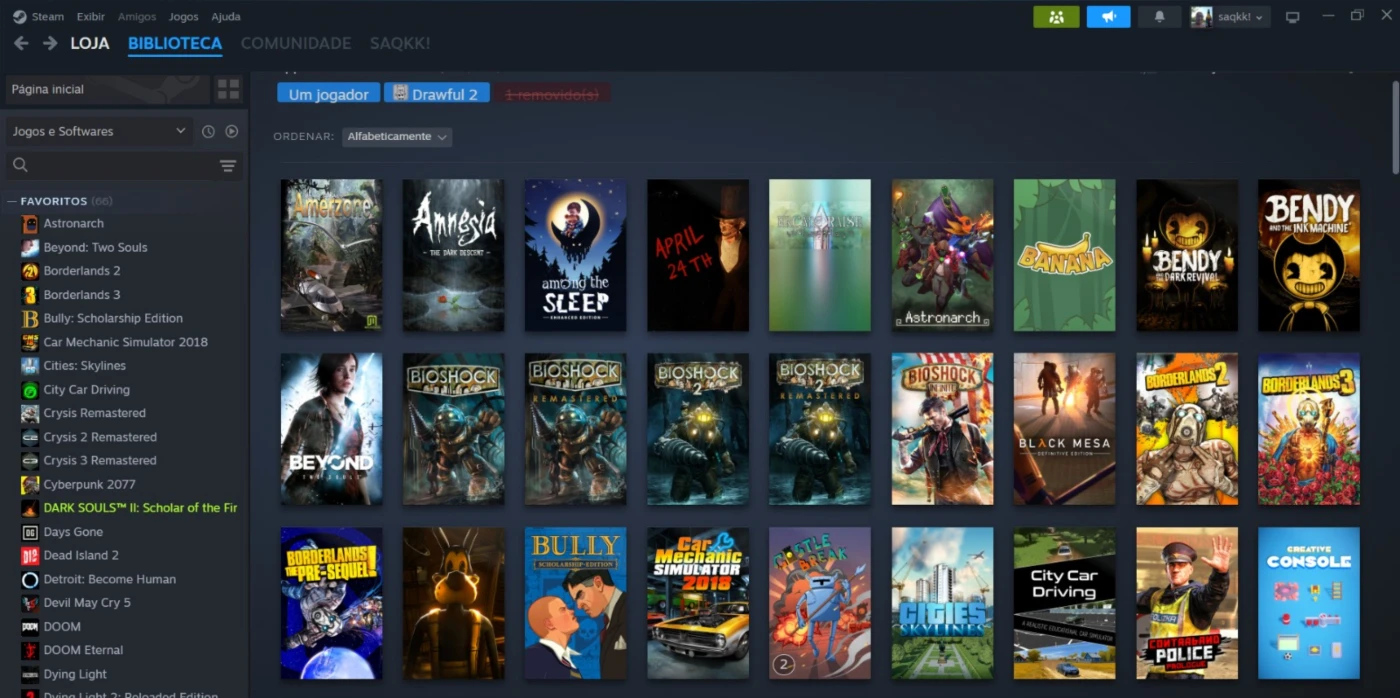Open the Exibir menu
The image size is (1400, 698).
coord(91,17)
